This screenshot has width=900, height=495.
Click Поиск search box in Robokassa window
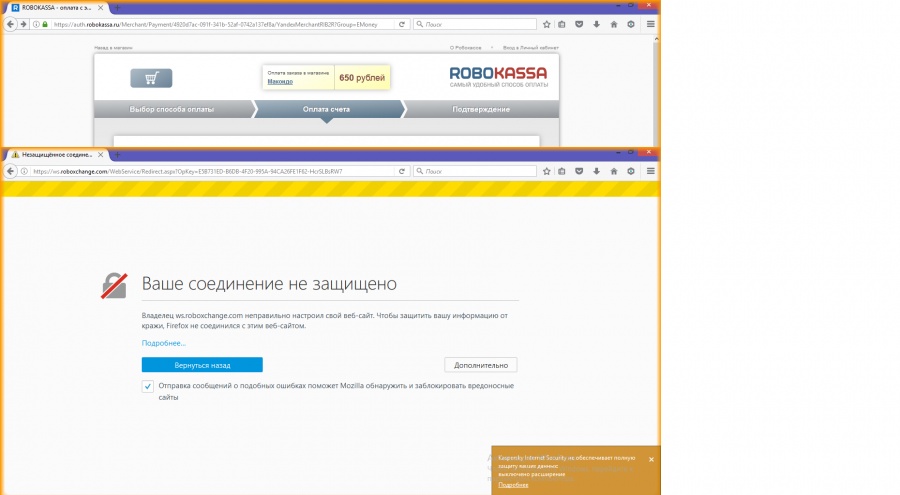click(475, 24)
